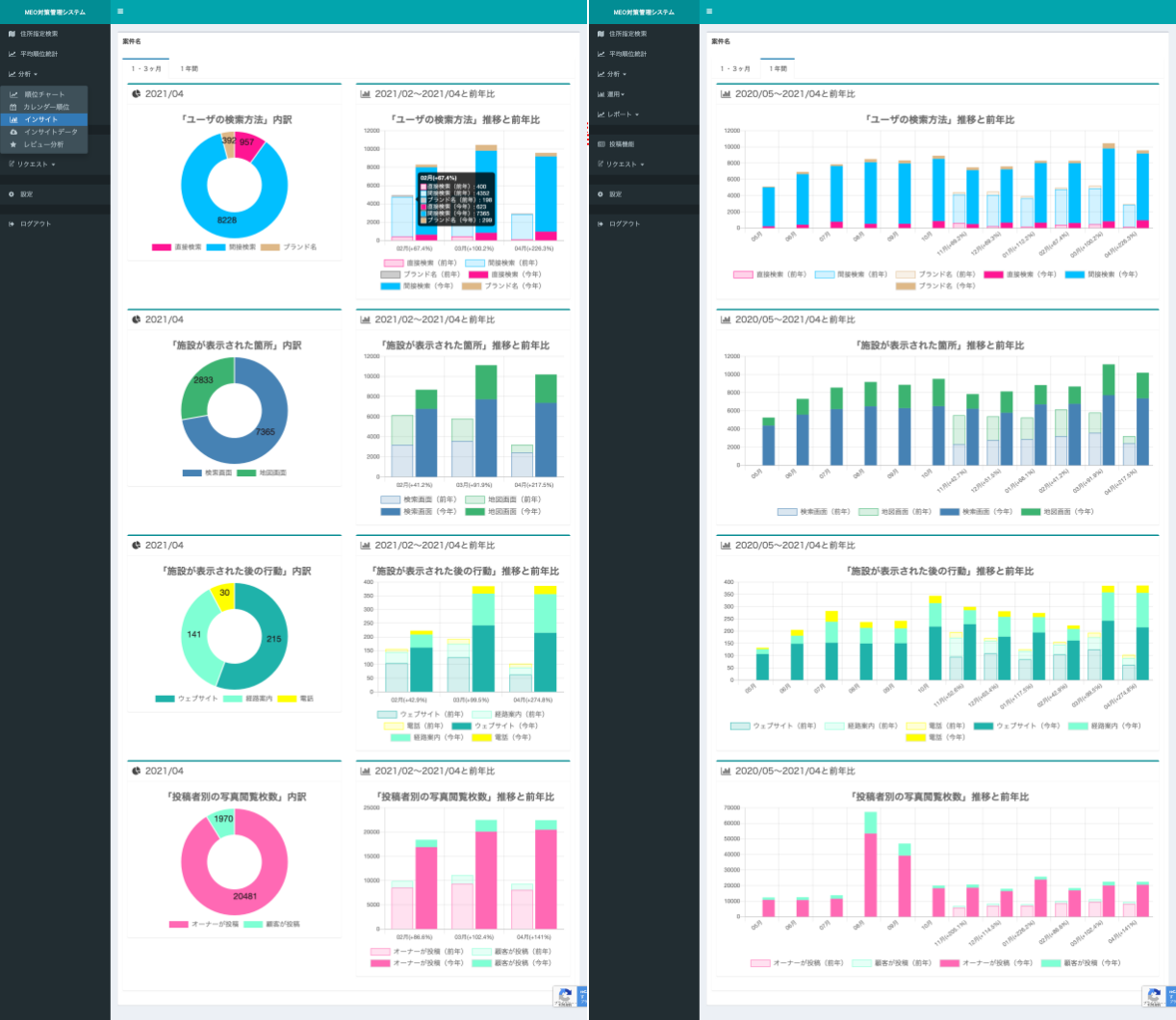Click the MEO対策管理システム title in the left window
1176x1020 pixels.
tap(55, 12)
